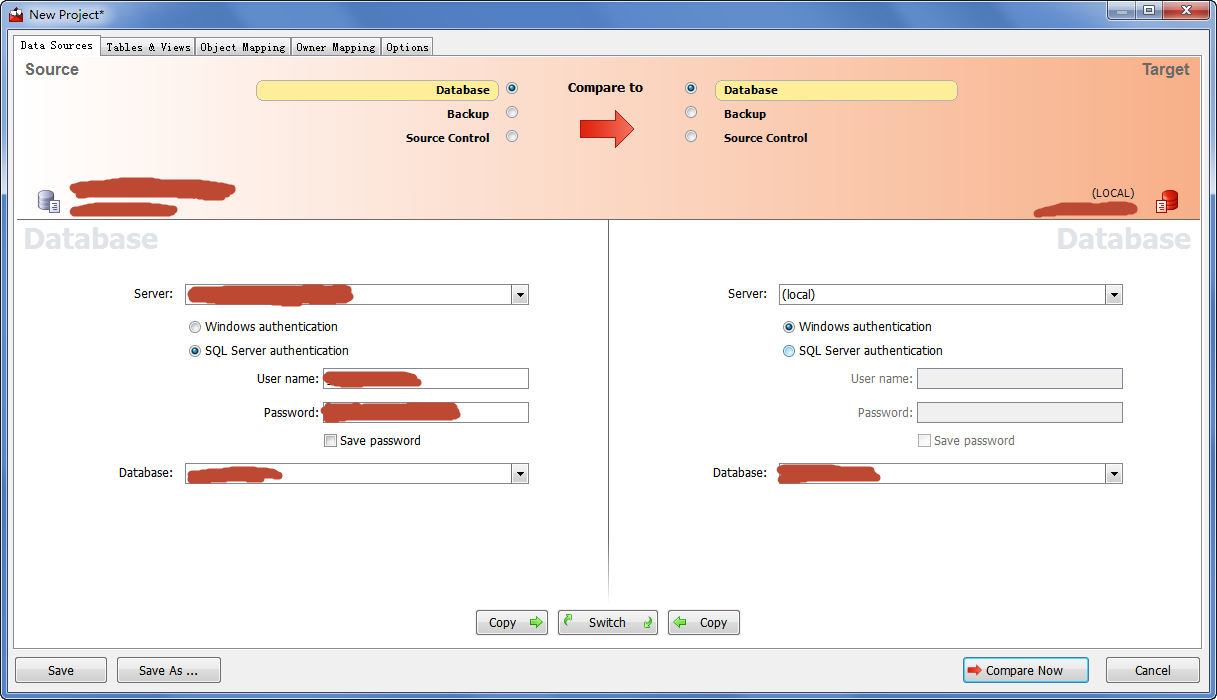Screen dimensions: 1217x700
Task: Click the (LOCAL) target summary label
Action: pos(1113,193)
